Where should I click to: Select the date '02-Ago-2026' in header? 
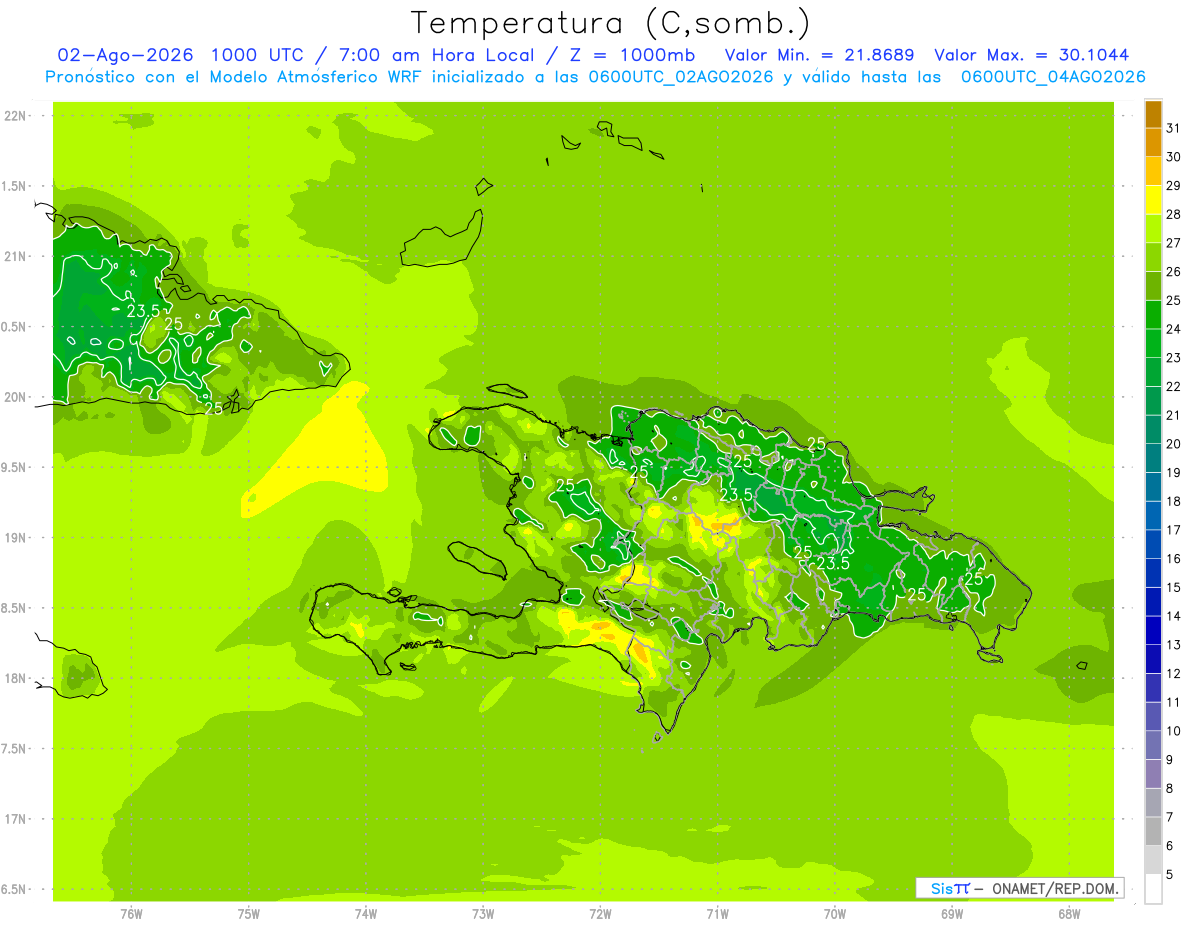[125, 55]
